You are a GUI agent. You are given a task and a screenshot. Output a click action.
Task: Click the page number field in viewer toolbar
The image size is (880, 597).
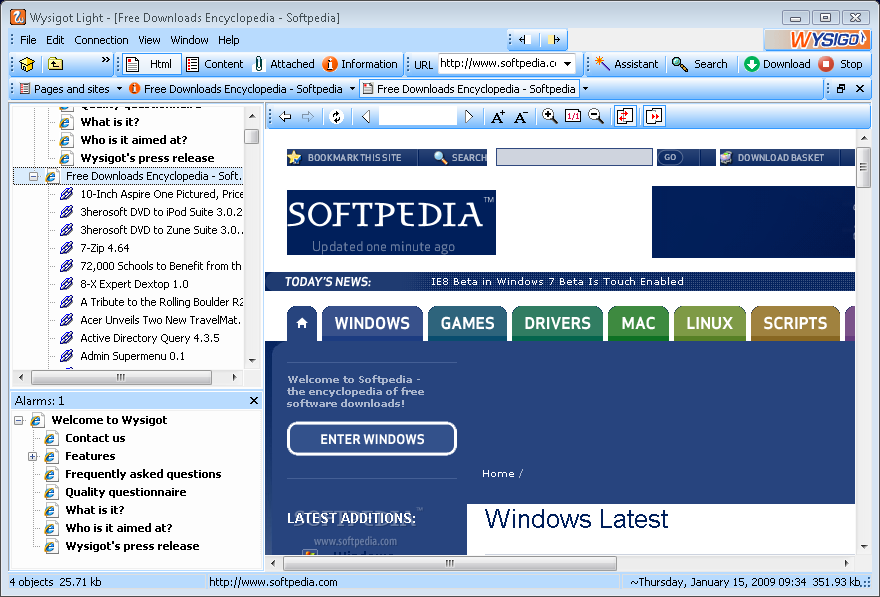coord(418,117)
